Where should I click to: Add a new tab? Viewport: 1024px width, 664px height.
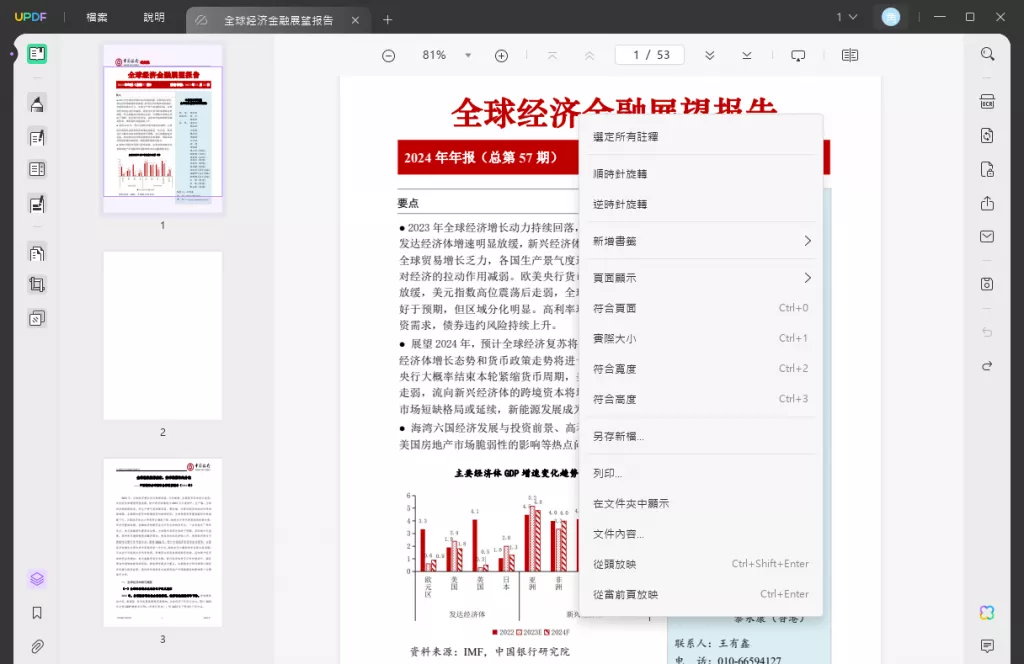[x=387, y=20]
